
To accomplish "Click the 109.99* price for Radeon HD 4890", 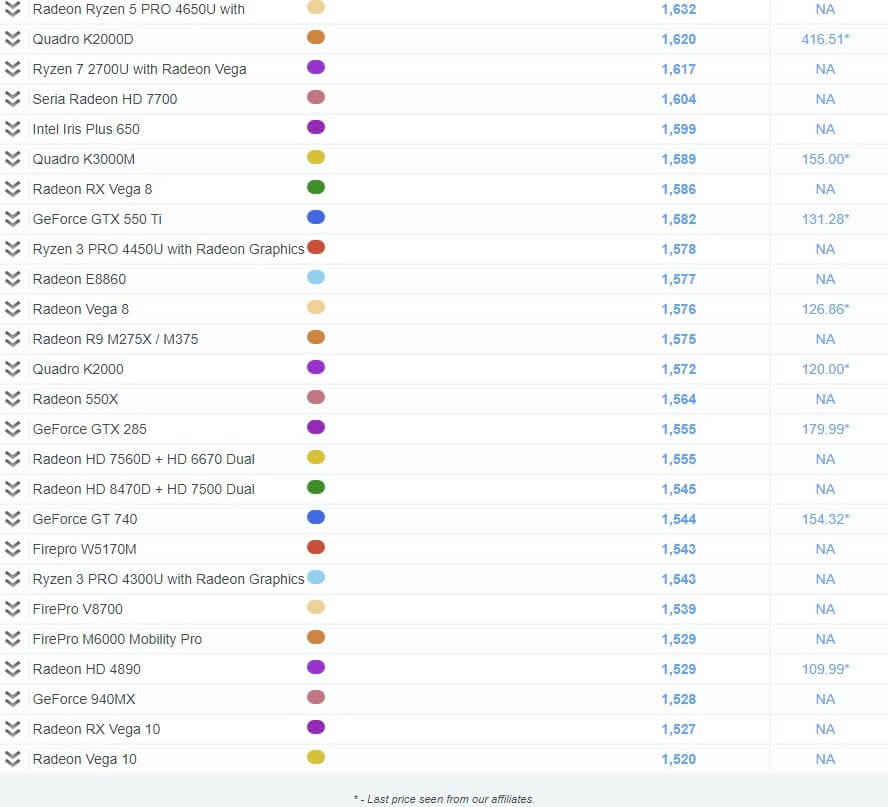I will [825, 669].
